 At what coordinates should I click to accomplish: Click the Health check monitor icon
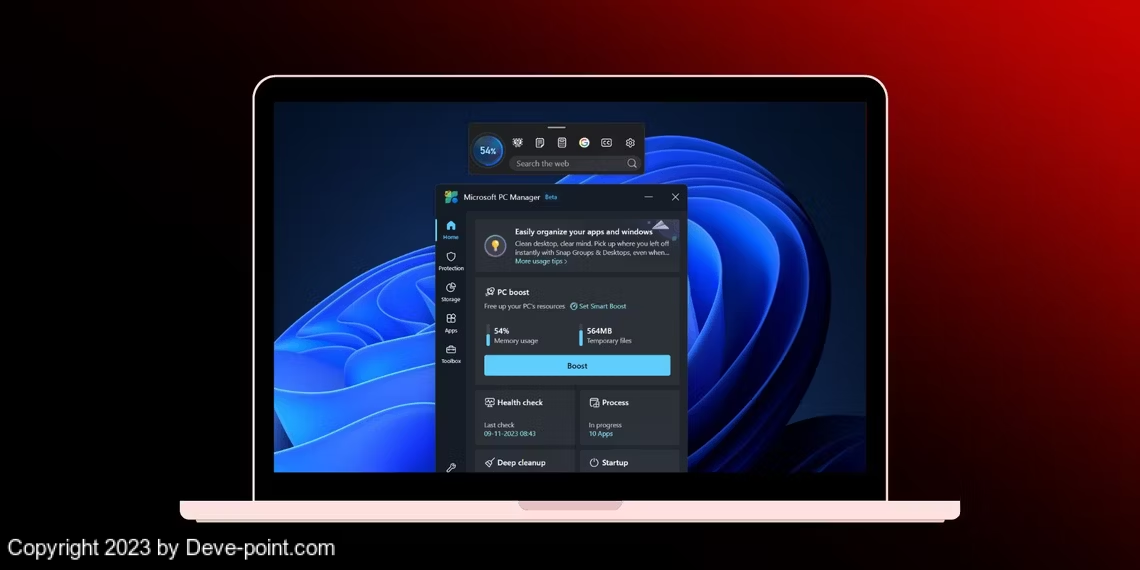(489, 402)
